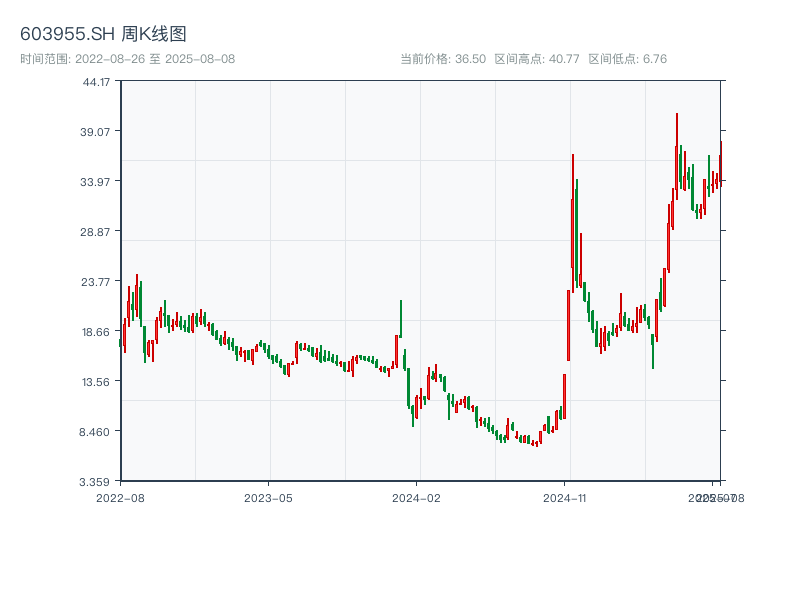
Task: Select the time range text 2022-08-26 至 2025-08-08
Action: [155, 59]
